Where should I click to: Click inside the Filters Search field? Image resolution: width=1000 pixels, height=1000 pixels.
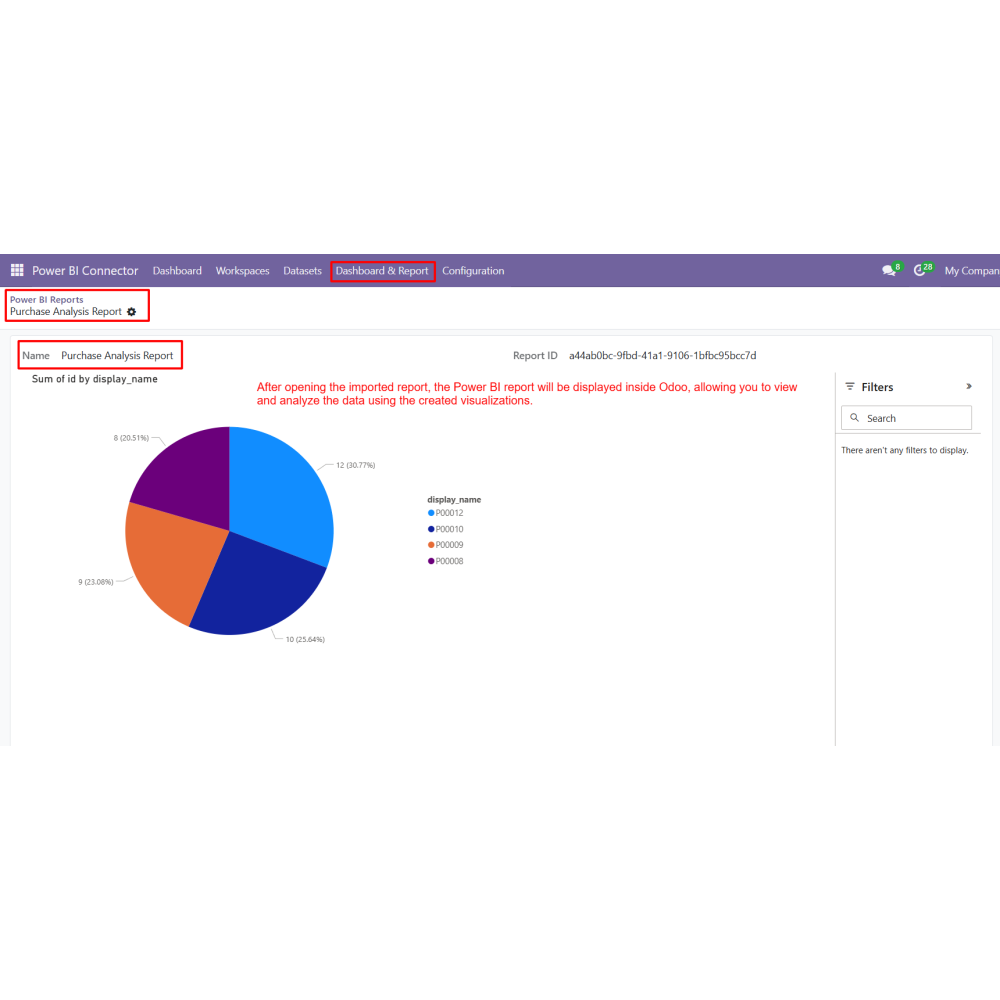pyautogui.click(x=906, y=418)
